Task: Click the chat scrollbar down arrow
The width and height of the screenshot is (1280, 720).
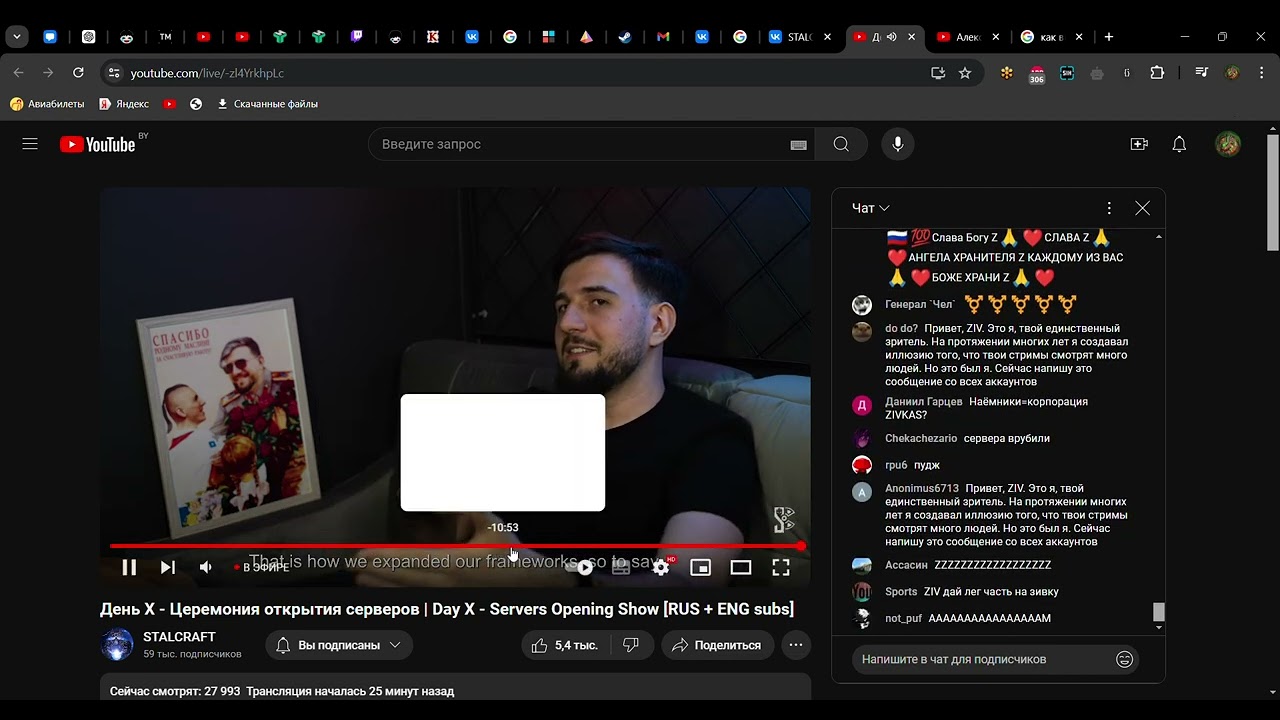Action: point(1159,627)
